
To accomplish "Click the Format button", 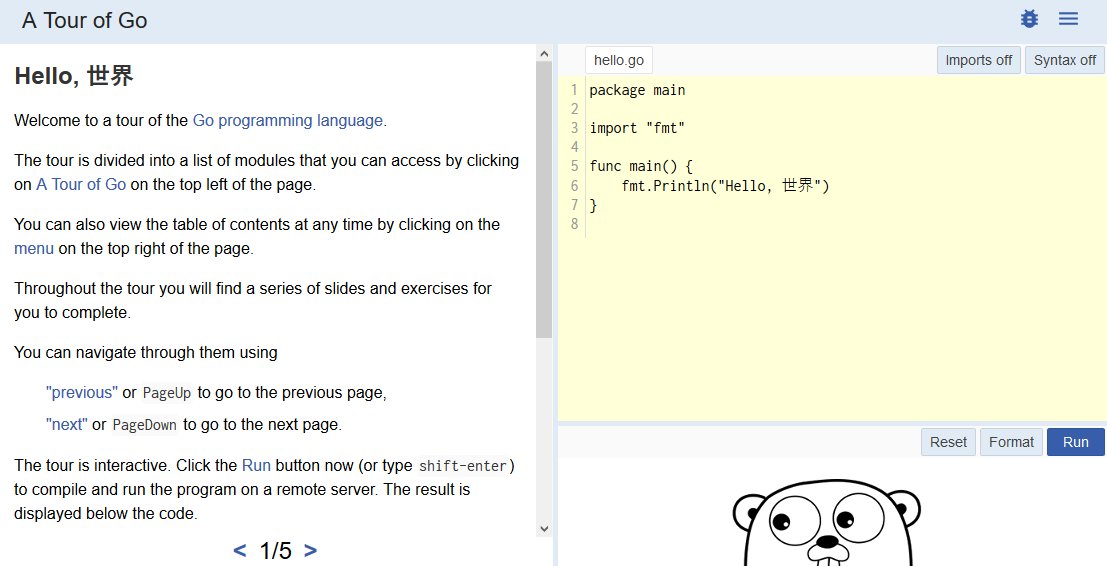I will tap(1011, 442).
